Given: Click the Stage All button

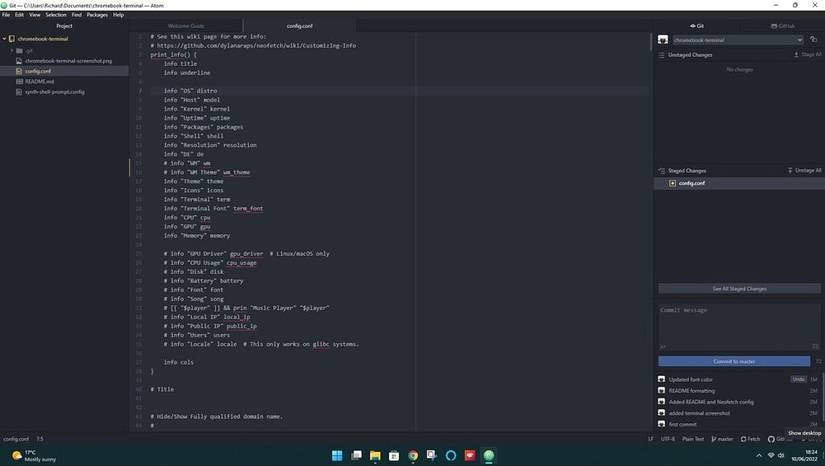Looking at the screenshot, I should tap(807, 55).
